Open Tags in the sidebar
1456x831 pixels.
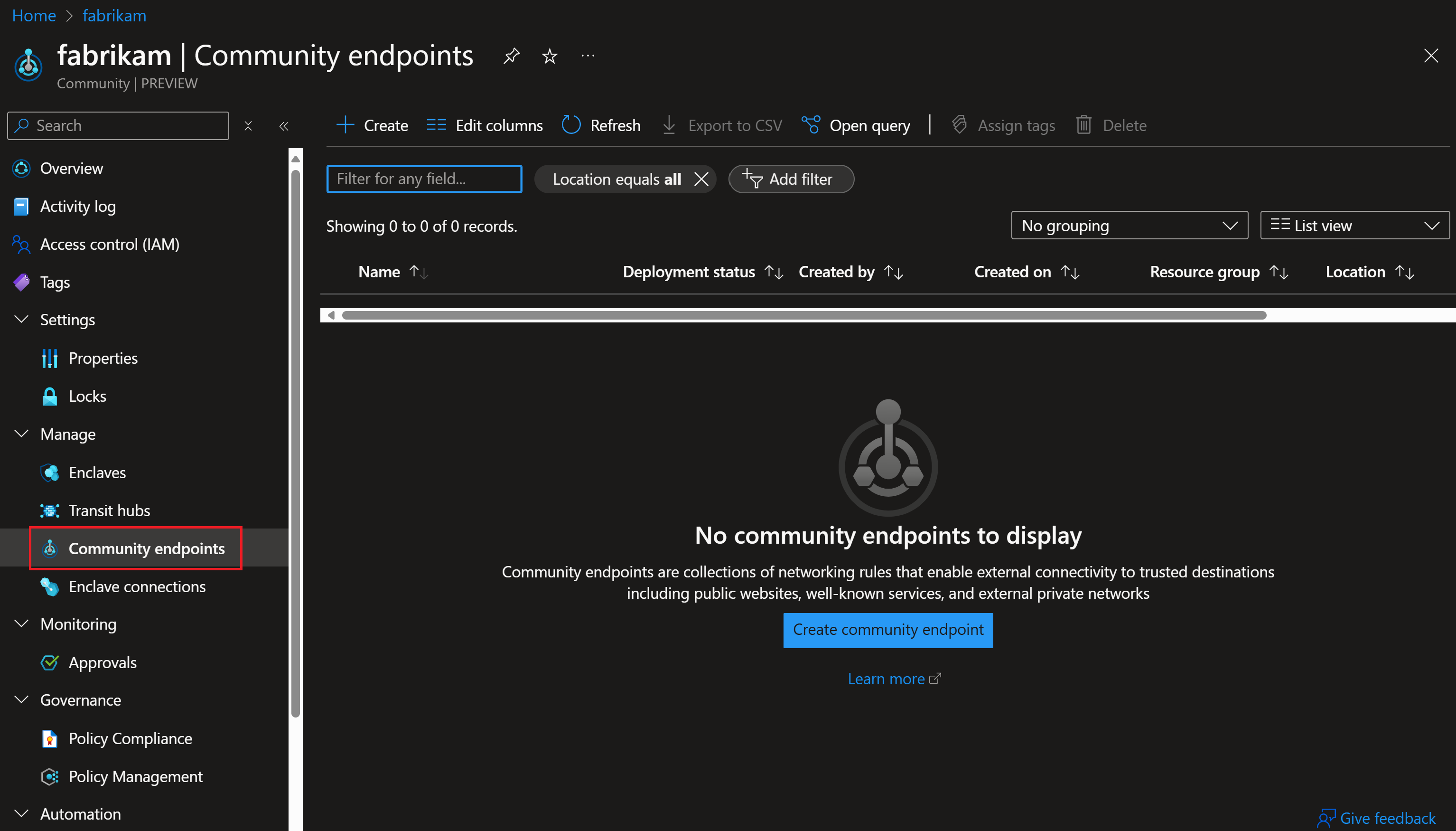(x=56, y=282)
